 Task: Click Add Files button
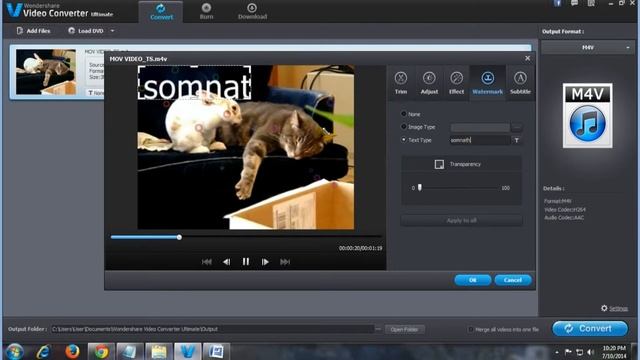[33, 31]
